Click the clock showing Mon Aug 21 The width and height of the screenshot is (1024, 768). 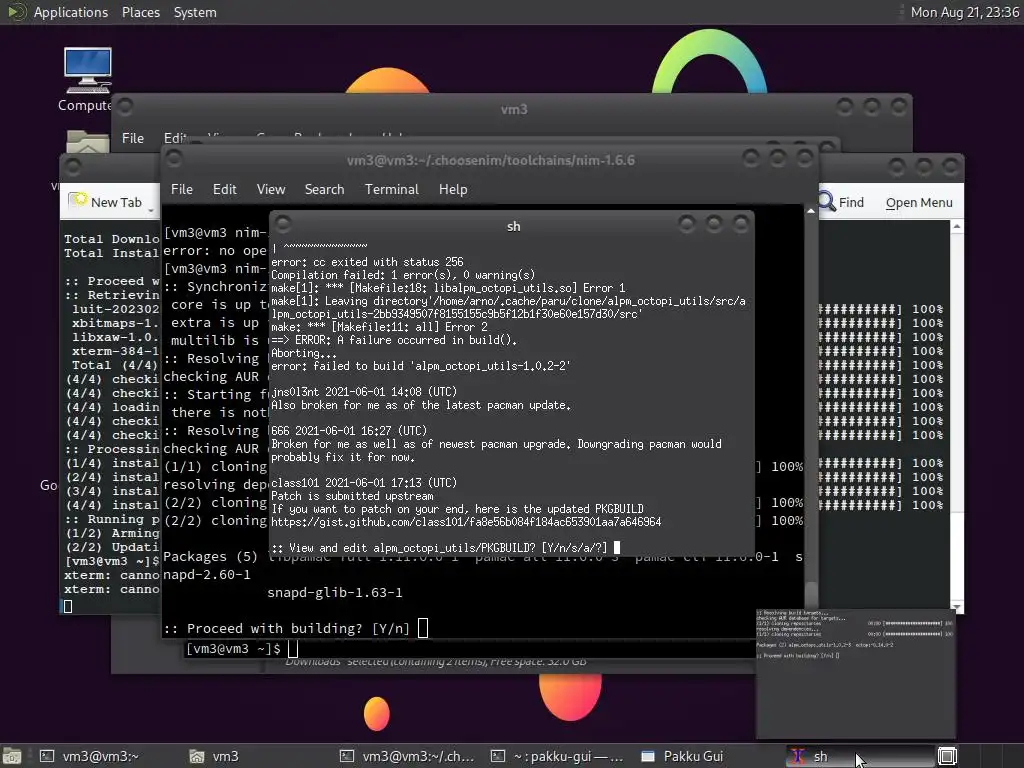(x=965, y=12)
